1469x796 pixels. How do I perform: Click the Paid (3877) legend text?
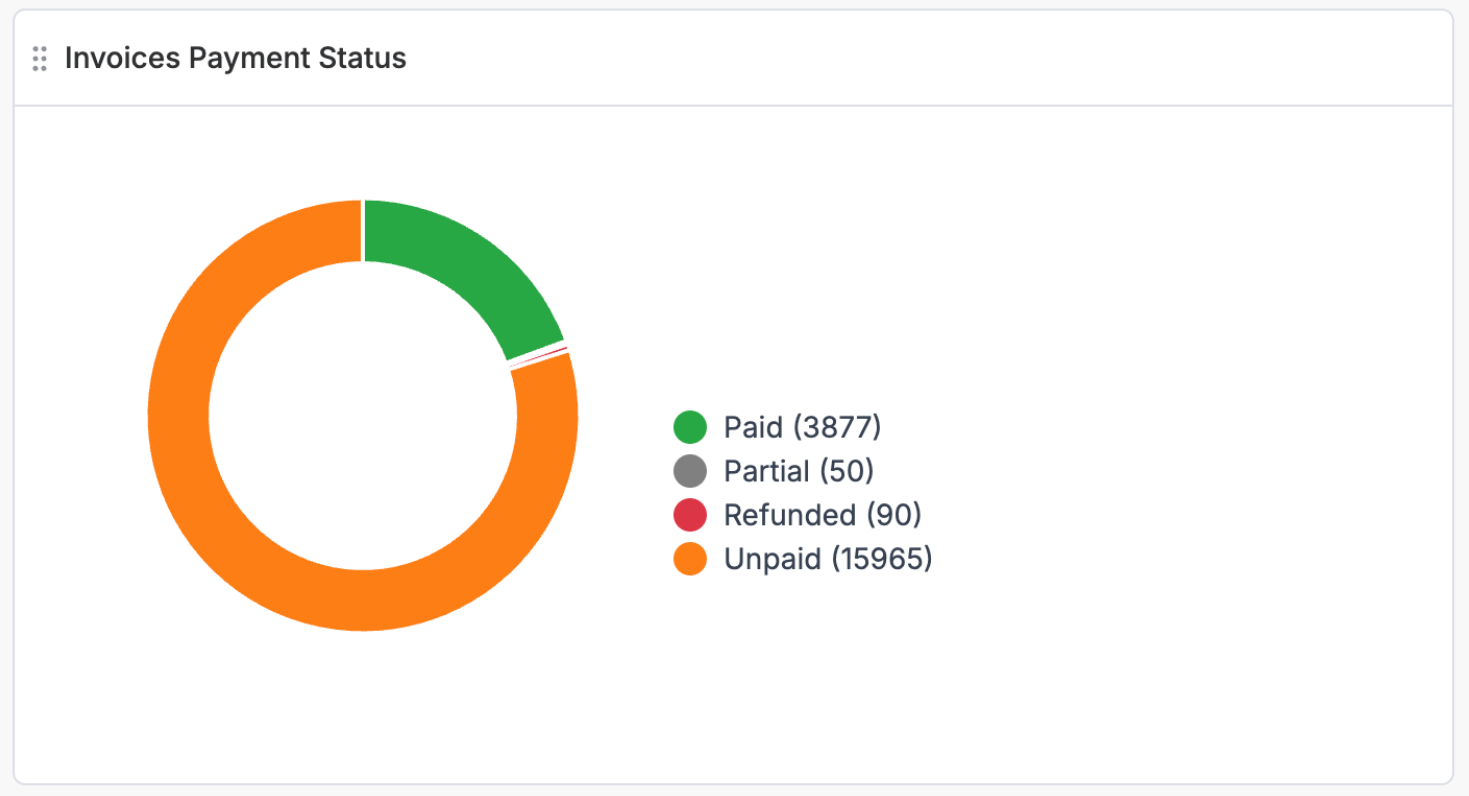800,427
